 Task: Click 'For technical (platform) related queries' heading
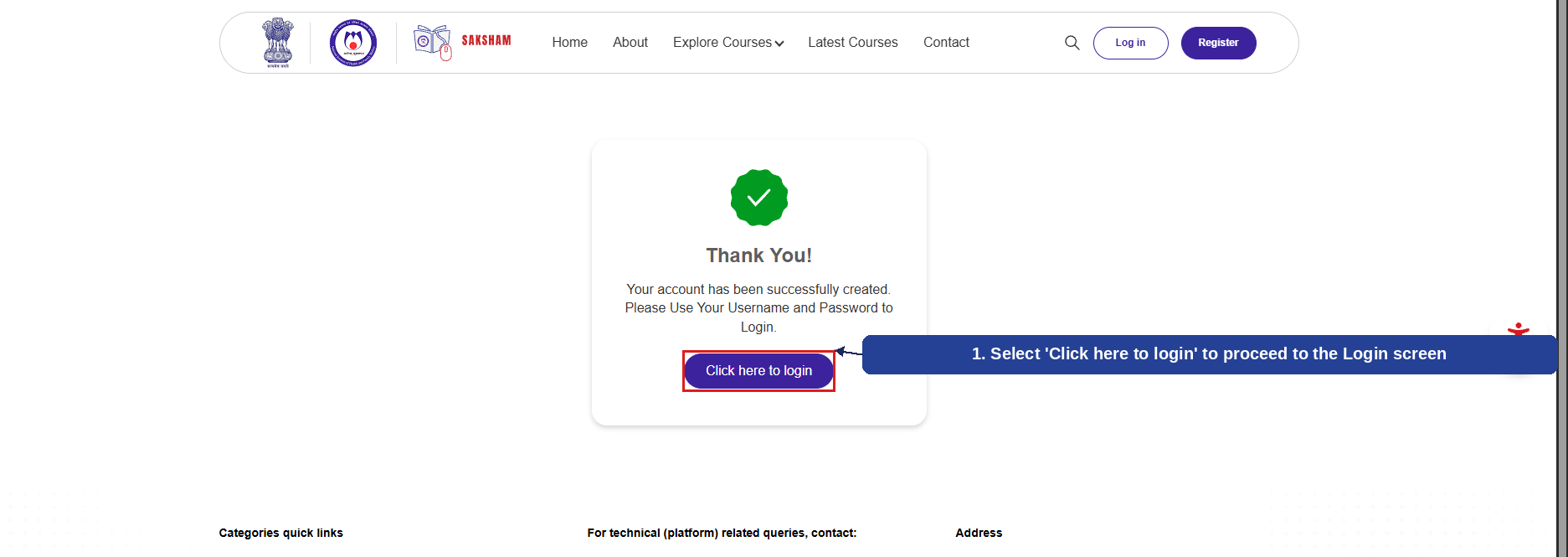point(722,533)
